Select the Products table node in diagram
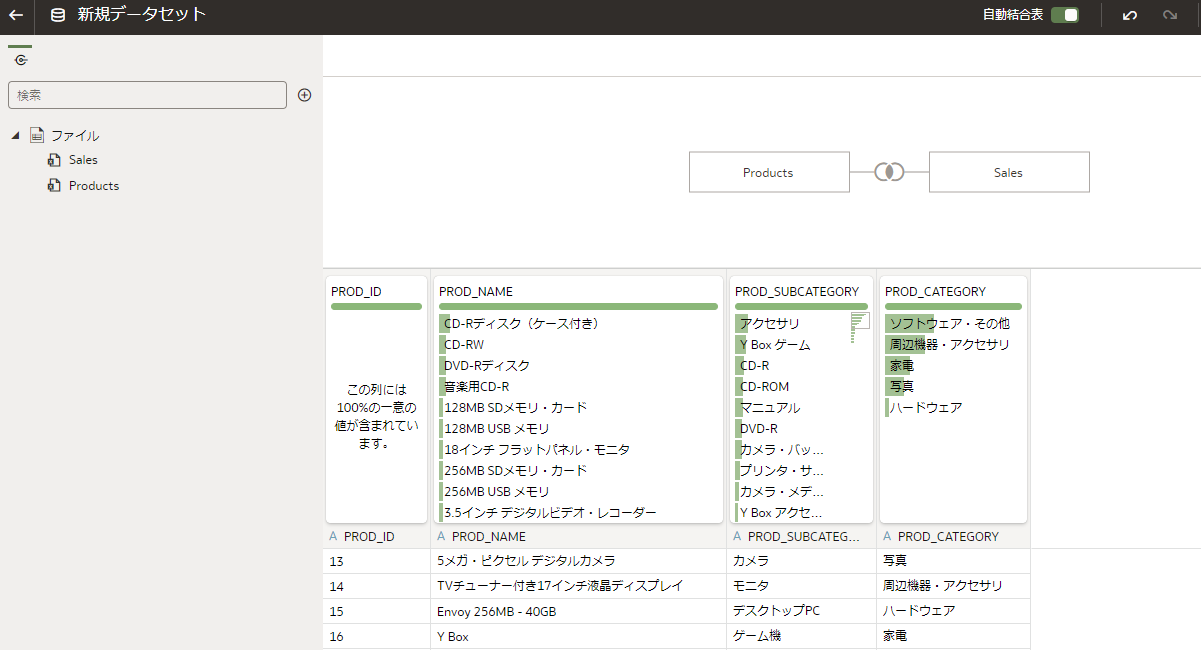The height and width of the screenshot is (650, 1201). coord(769,172)
